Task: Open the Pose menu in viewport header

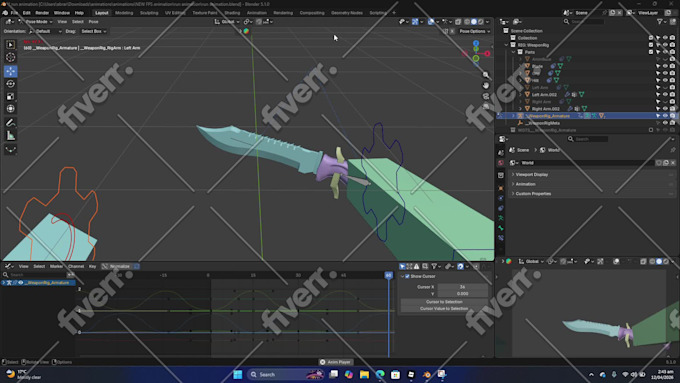Action: coord(93,21)
